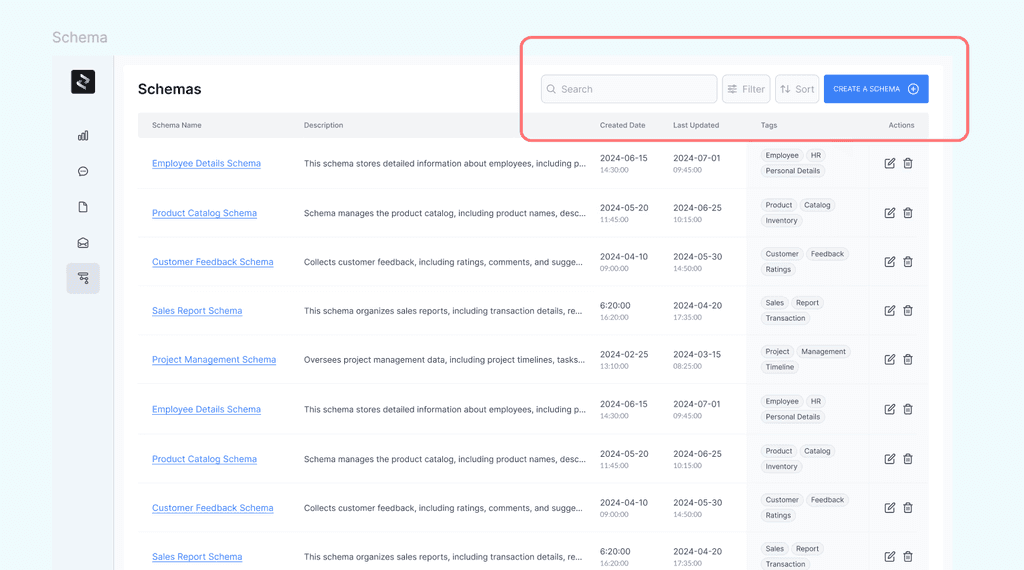Edit the second Customer Feedback Schema row
The width and height of the screenshot is (1024, 570).
coord(889,508)
